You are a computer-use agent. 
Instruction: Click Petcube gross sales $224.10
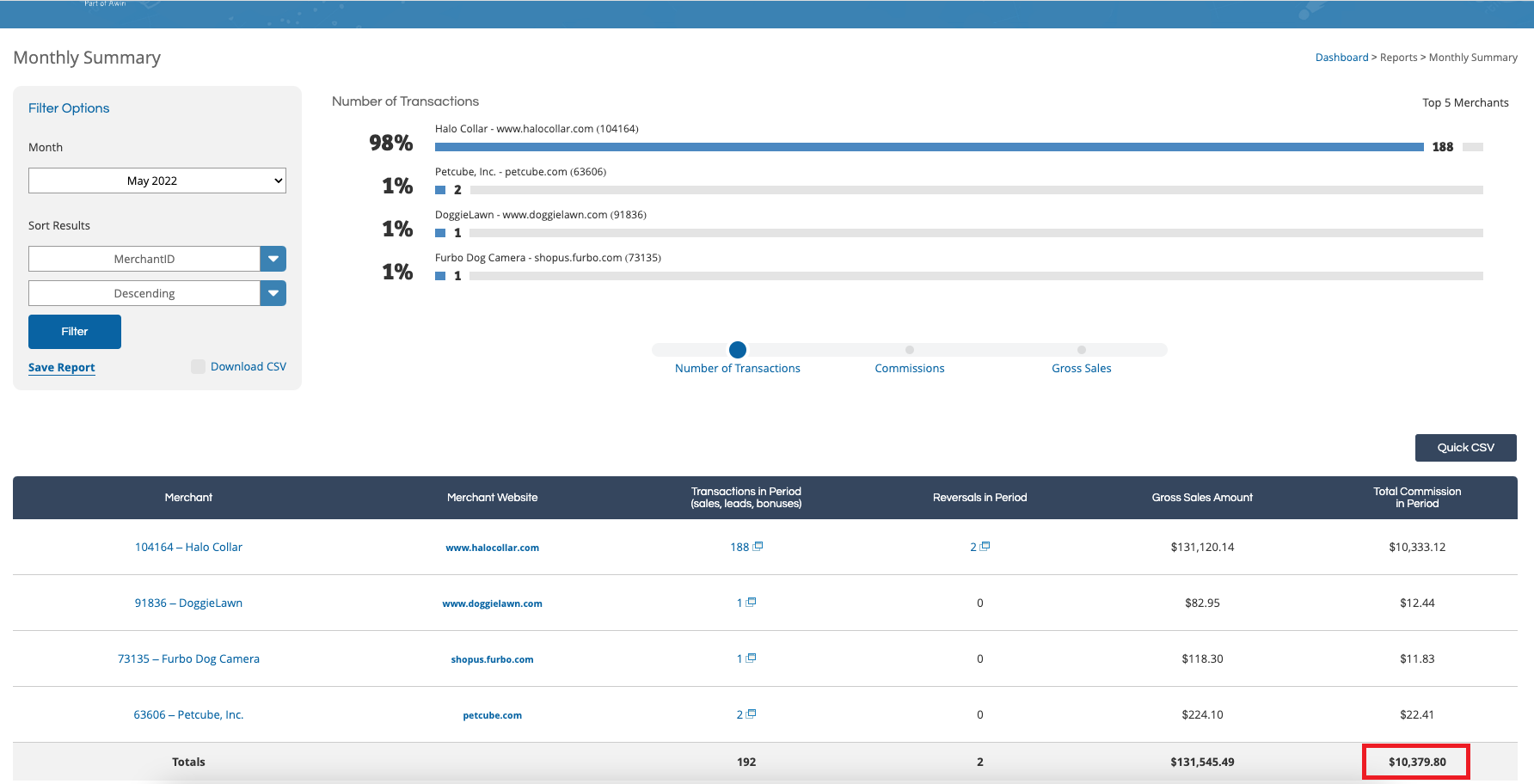pos(1202,714)
